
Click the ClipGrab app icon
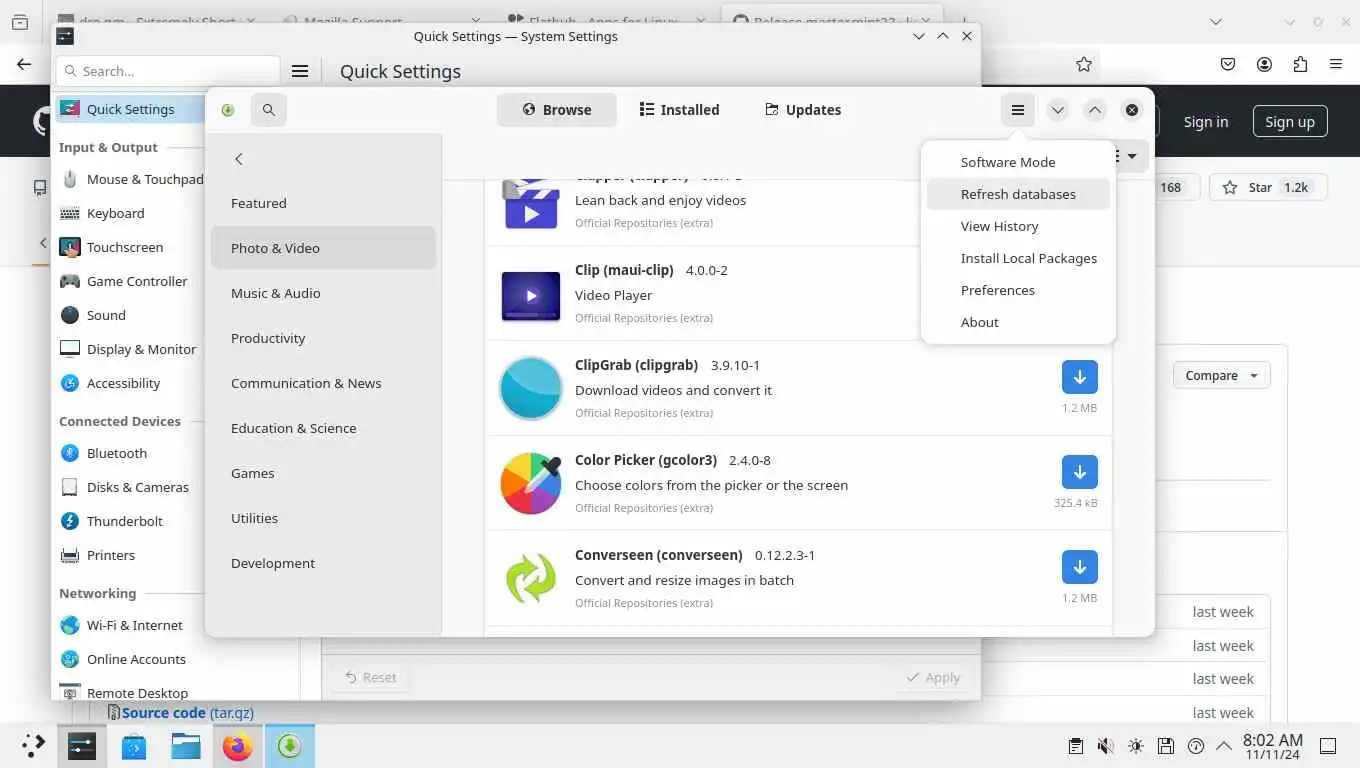[531, 388]
